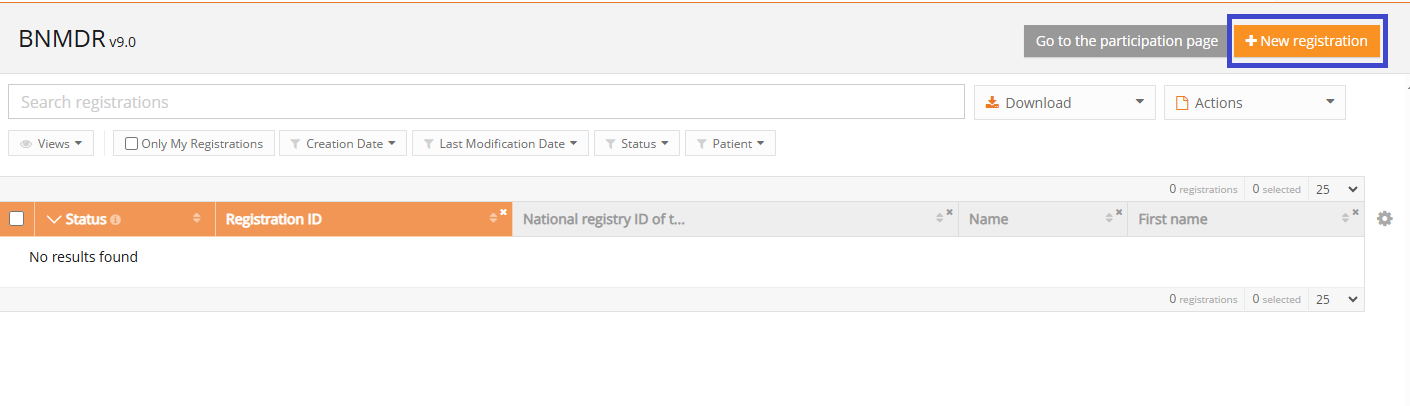The image size is (1410, 406).
Task: Sort the Name column using its arrows
Action: click(x=1109, y=219)
